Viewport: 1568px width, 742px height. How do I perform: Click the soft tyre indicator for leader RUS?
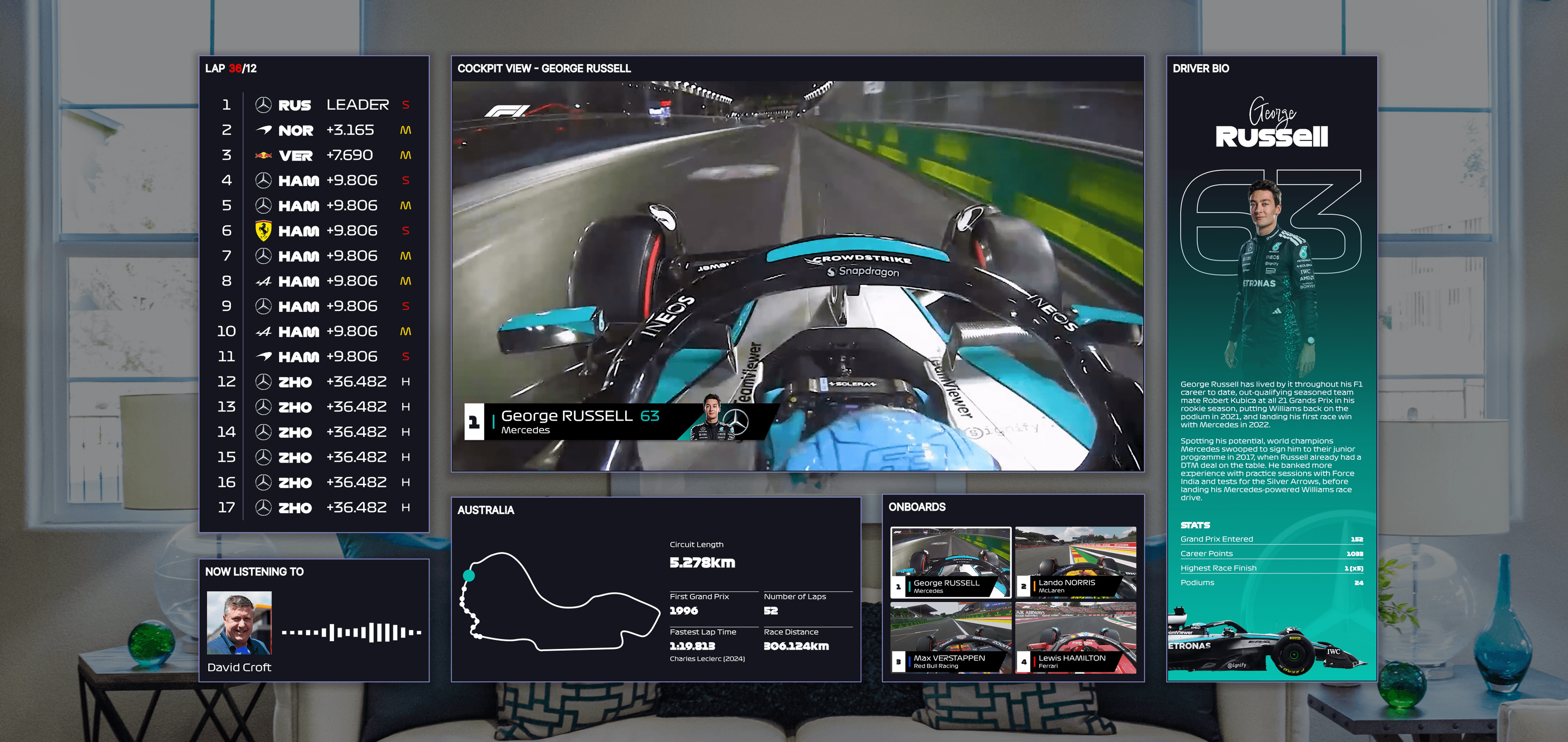click(405, 105)
